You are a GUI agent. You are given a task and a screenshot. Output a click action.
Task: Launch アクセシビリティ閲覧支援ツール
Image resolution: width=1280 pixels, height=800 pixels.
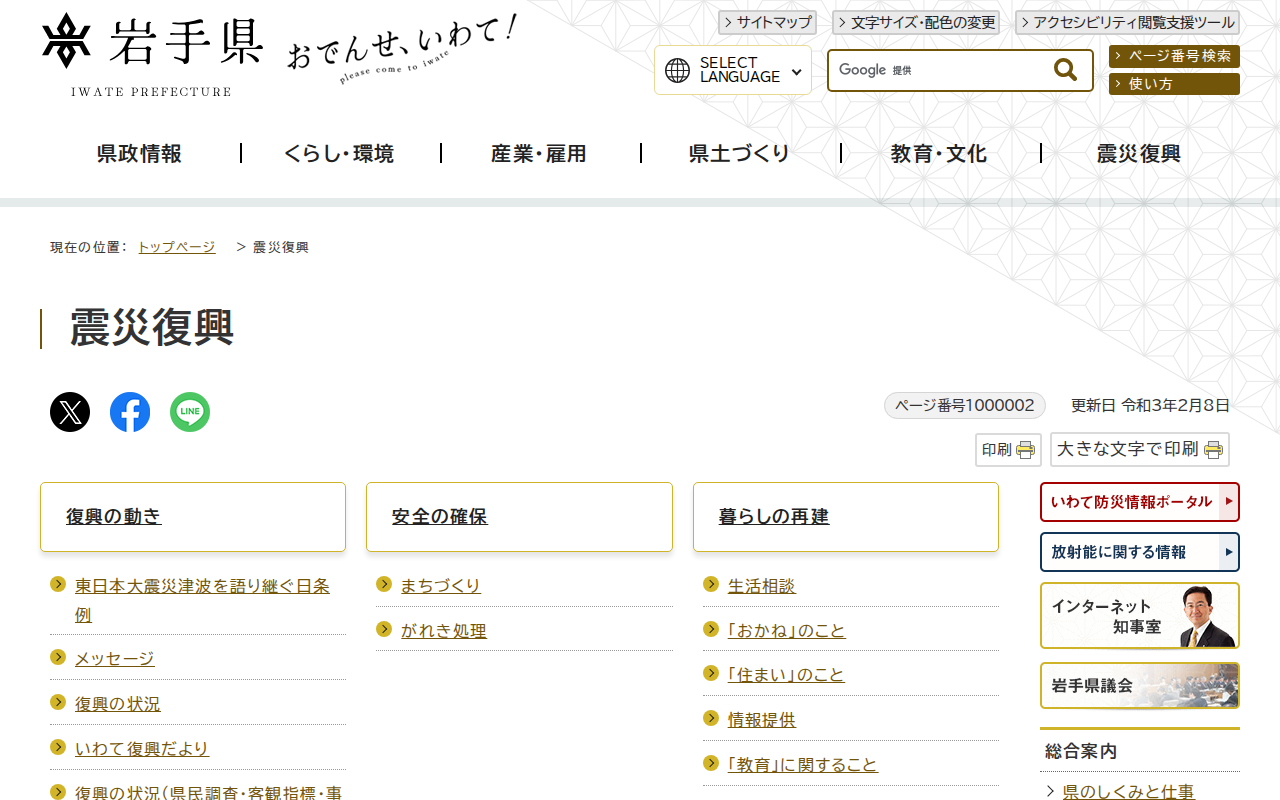pyautogui.click(x=1127, y=22)
